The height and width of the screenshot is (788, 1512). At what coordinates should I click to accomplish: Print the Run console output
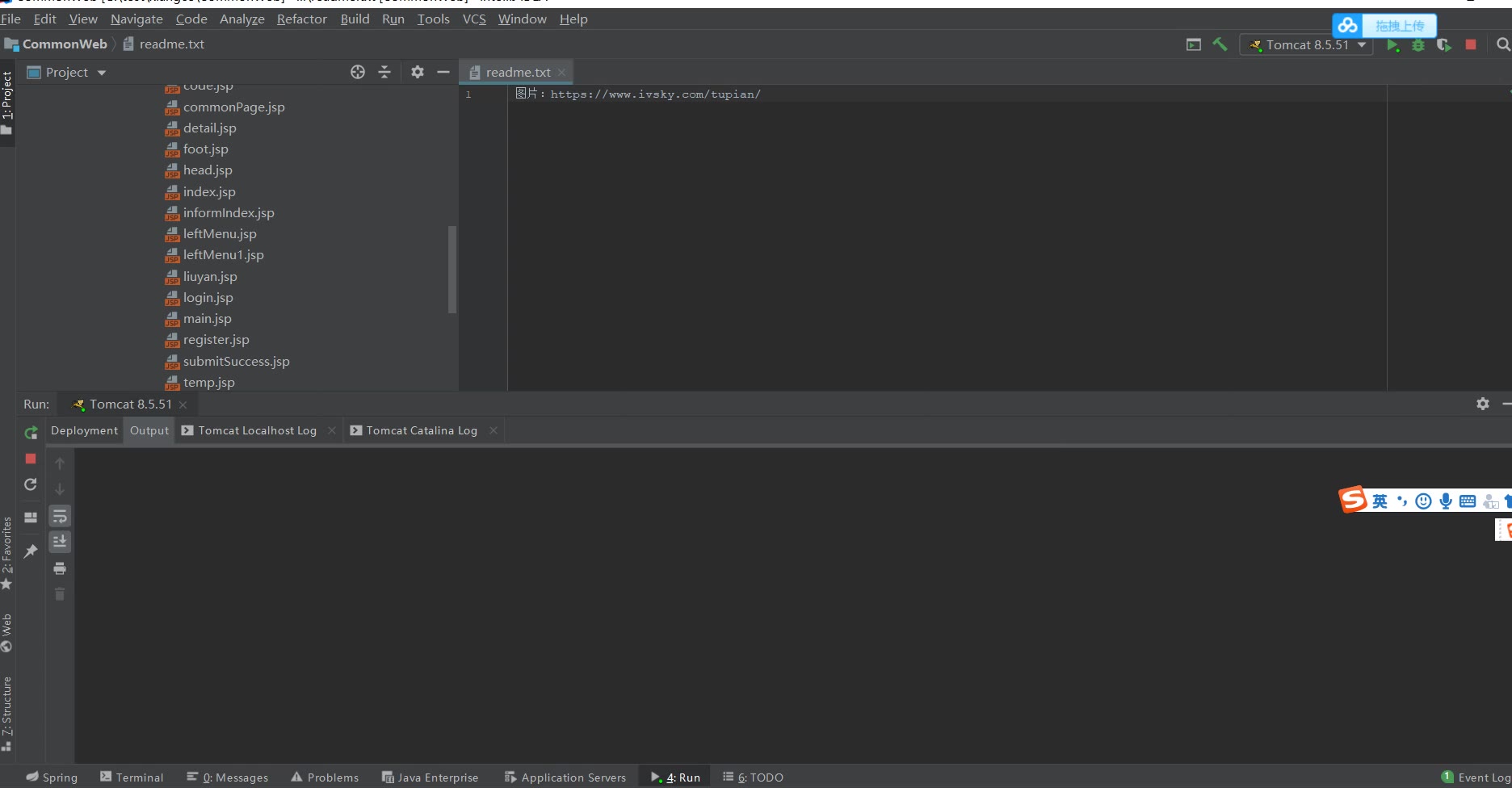(x=60, y=568)
